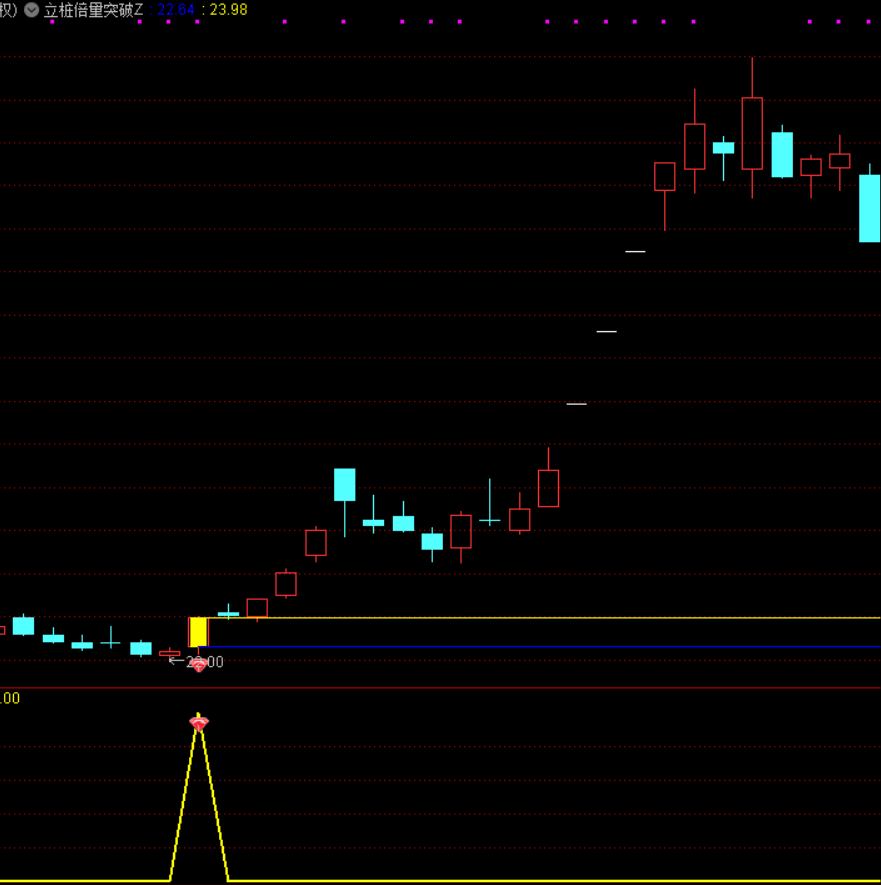881x885 pixels.
Task: Click the 立桩倍量突破Z indicator name
Action: 93,10
